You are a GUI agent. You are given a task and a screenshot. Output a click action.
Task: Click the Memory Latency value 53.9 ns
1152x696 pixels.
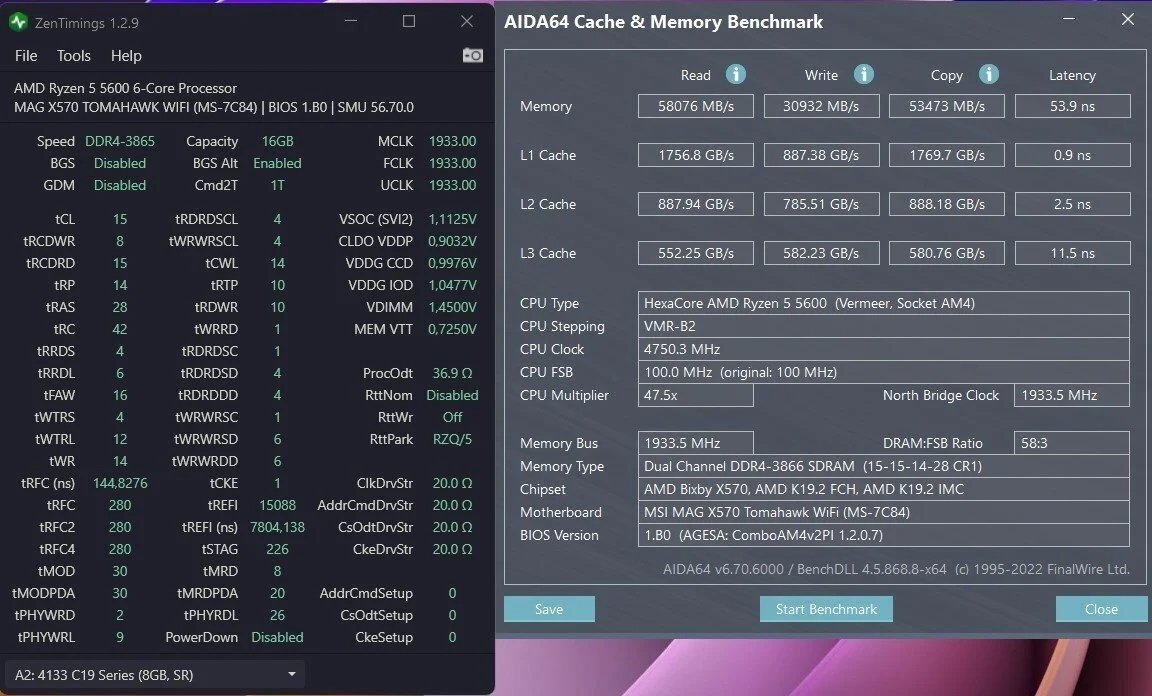1072,106
